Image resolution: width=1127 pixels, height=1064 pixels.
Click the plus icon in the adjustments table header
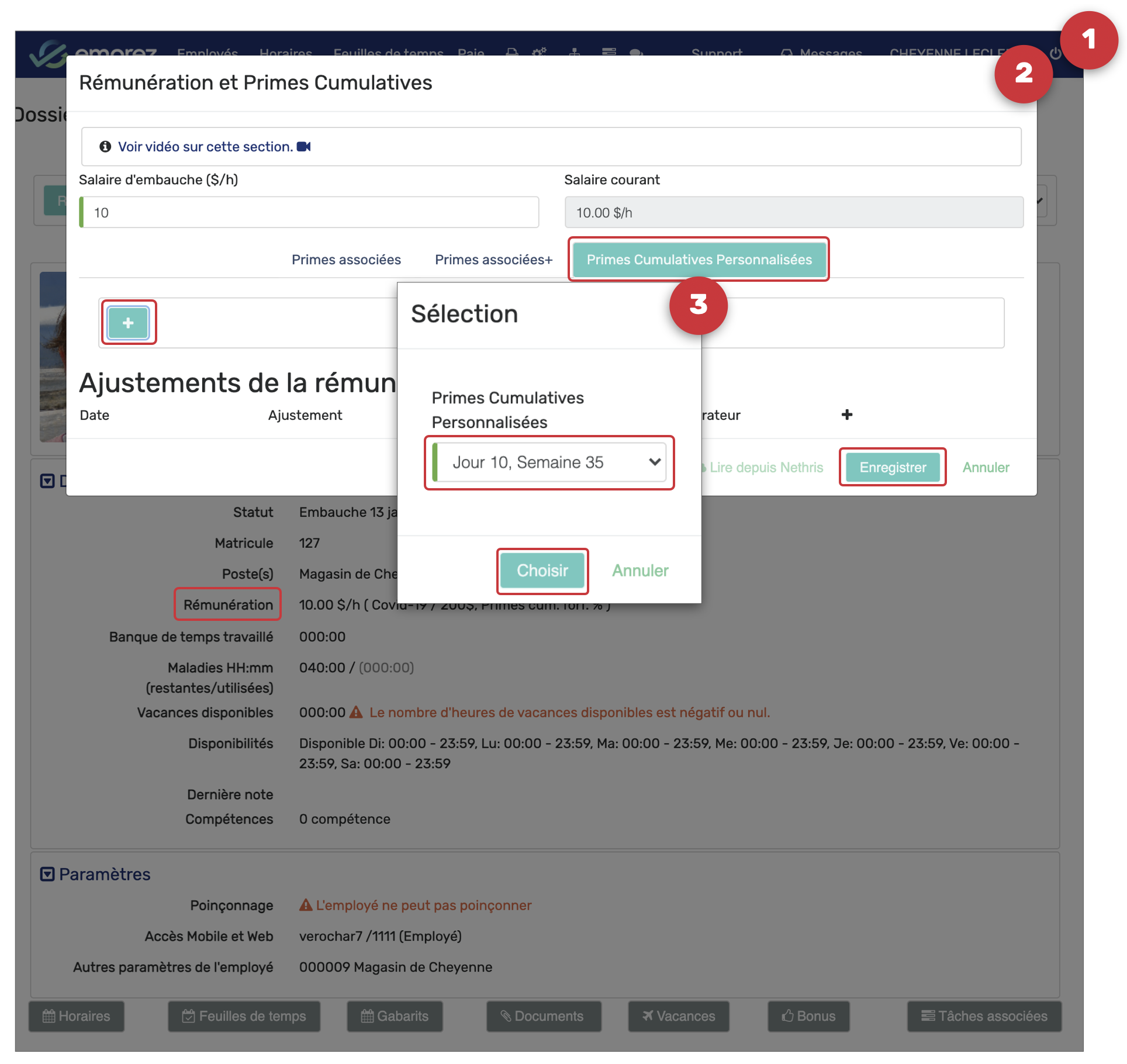coord(846,414)
